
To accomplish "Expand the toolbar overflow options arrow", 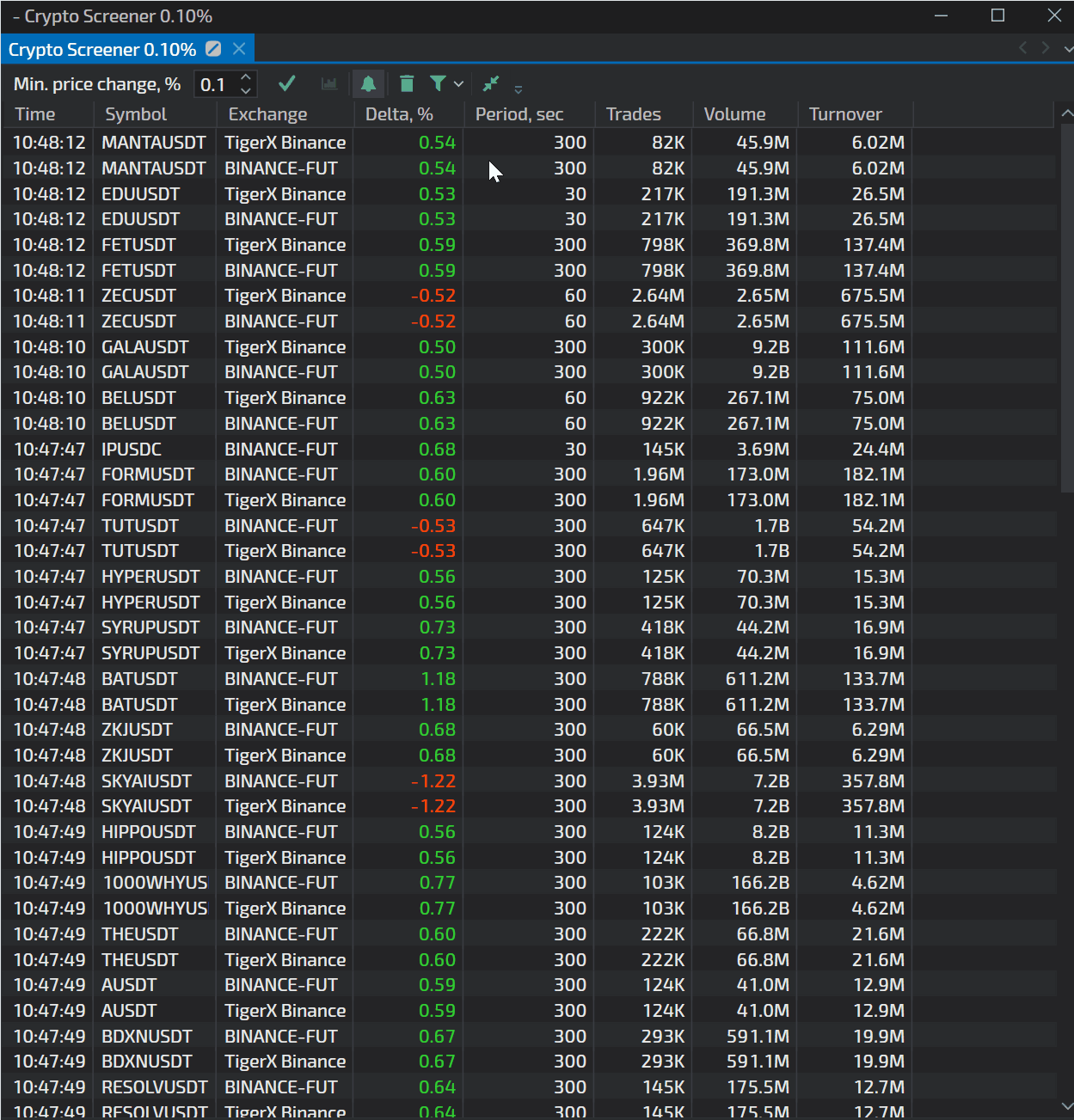I will [x=518, y=89].
